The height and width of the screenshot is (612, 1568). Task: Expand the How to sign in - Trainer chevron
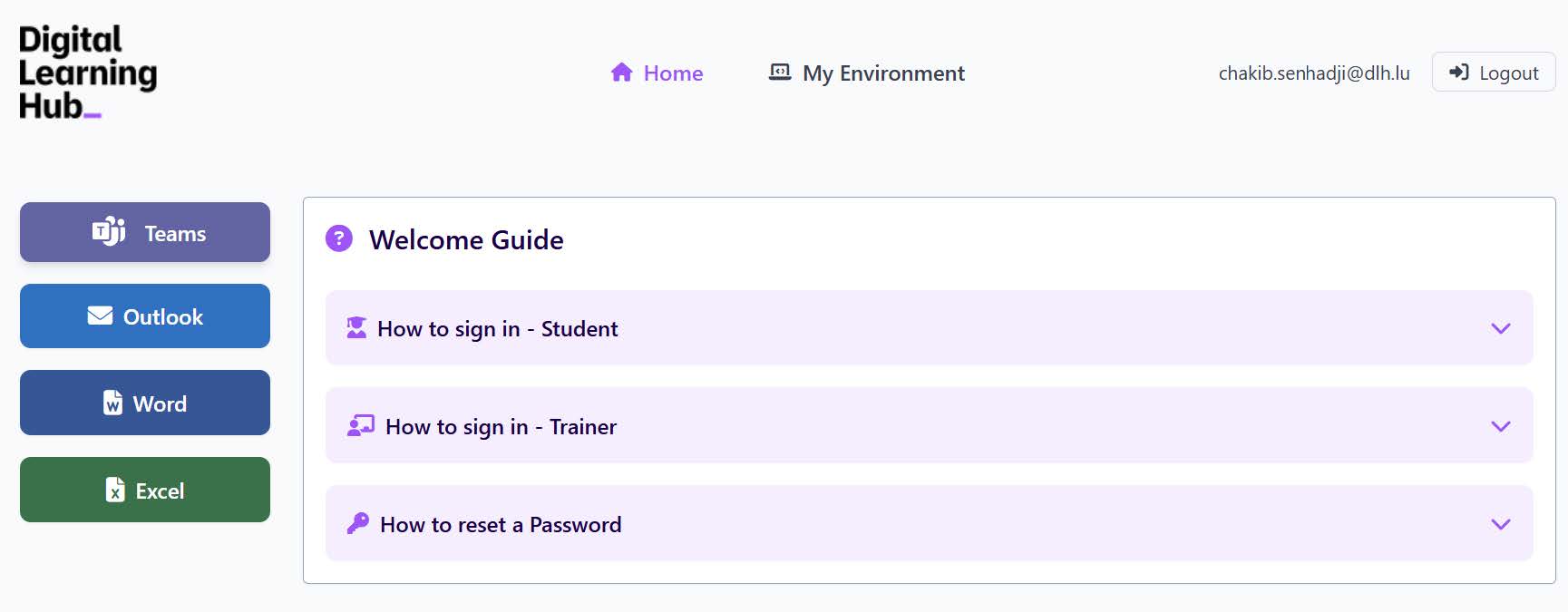1501,426
